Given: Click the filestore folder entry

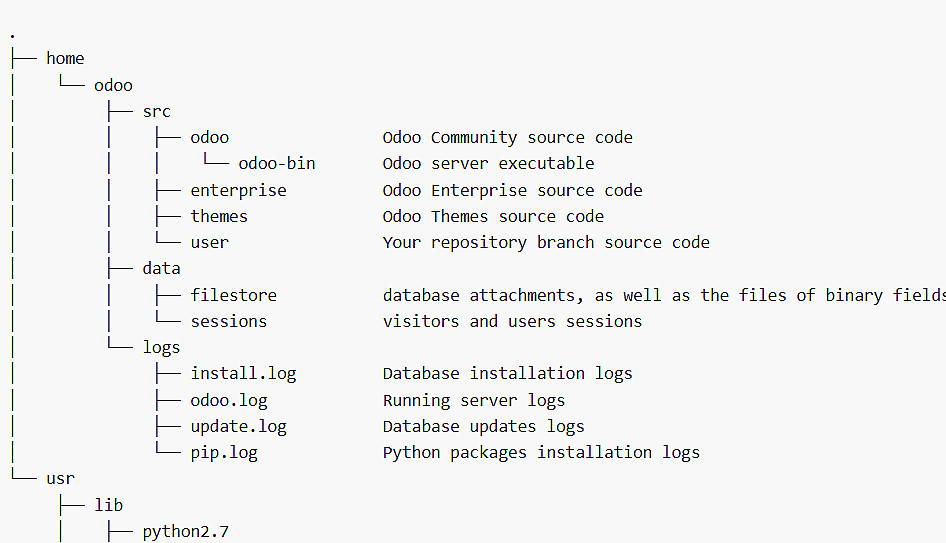Looking at the screenshot, I should (x=233, y=295).
